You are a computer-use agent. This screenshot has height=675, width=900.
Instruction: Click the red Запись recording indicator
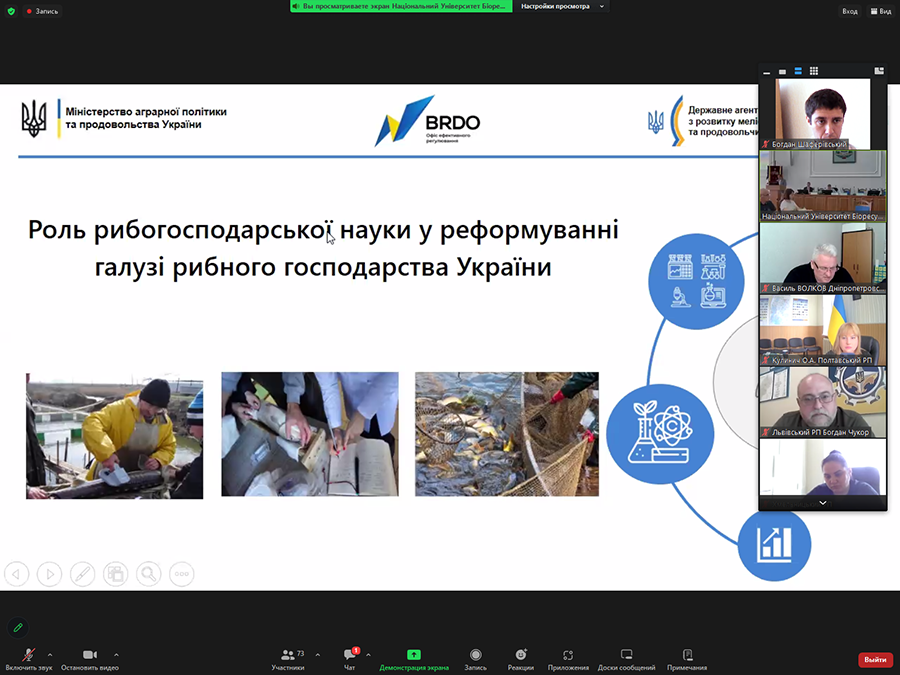click(x=42, y=11)
